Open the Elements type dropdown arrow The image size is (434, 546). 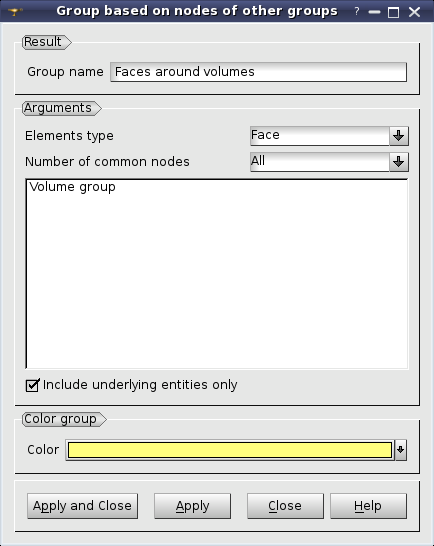point(399,136)
